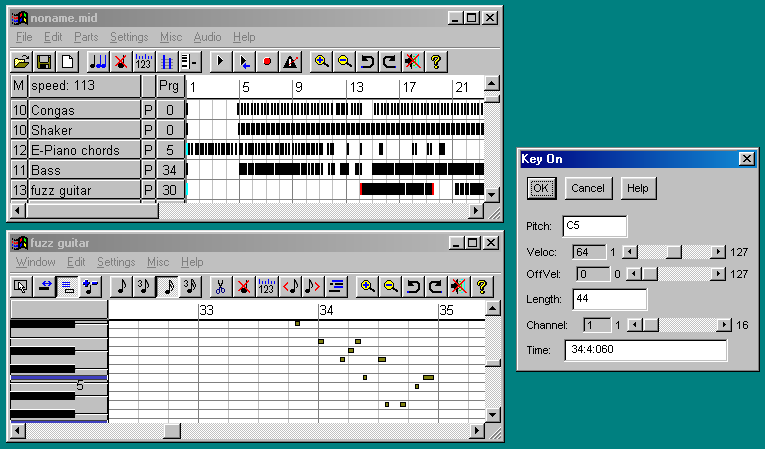The width and height of the screenshot is (765, 449).
Task: Click the open file folder icon
Action: pos(21,61)
